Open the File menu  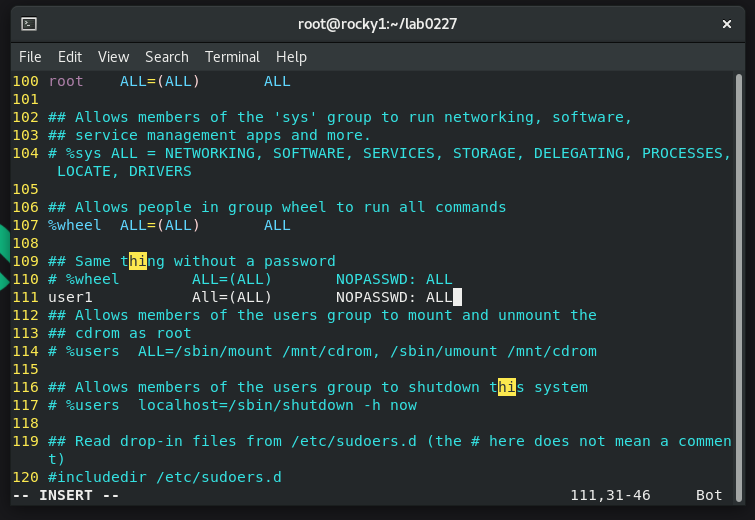(30, 57)
